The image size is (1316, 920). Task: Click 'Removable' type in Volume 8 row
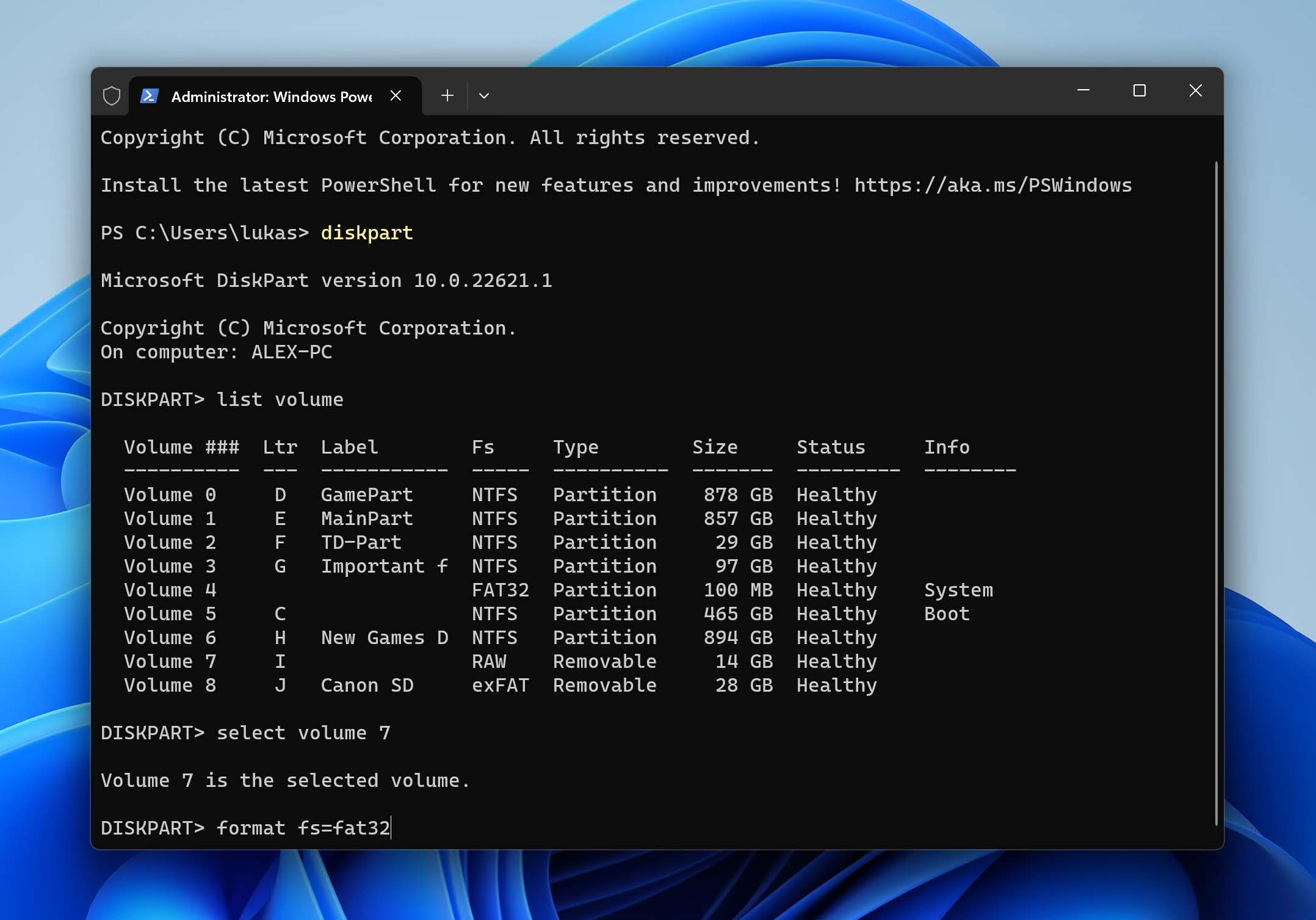(605, 685)
